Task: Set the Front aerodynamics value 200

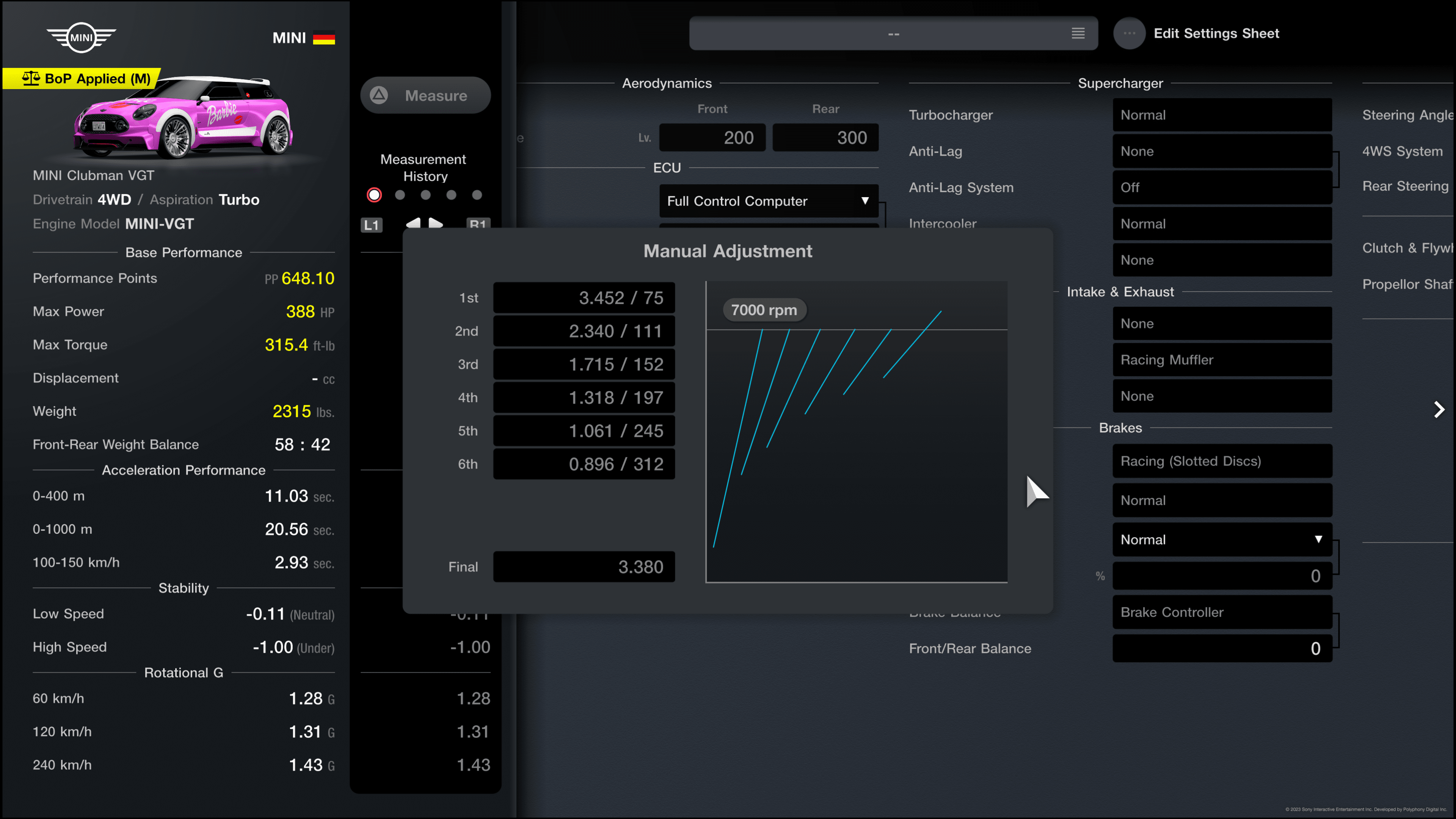Action: pos(712,137)
